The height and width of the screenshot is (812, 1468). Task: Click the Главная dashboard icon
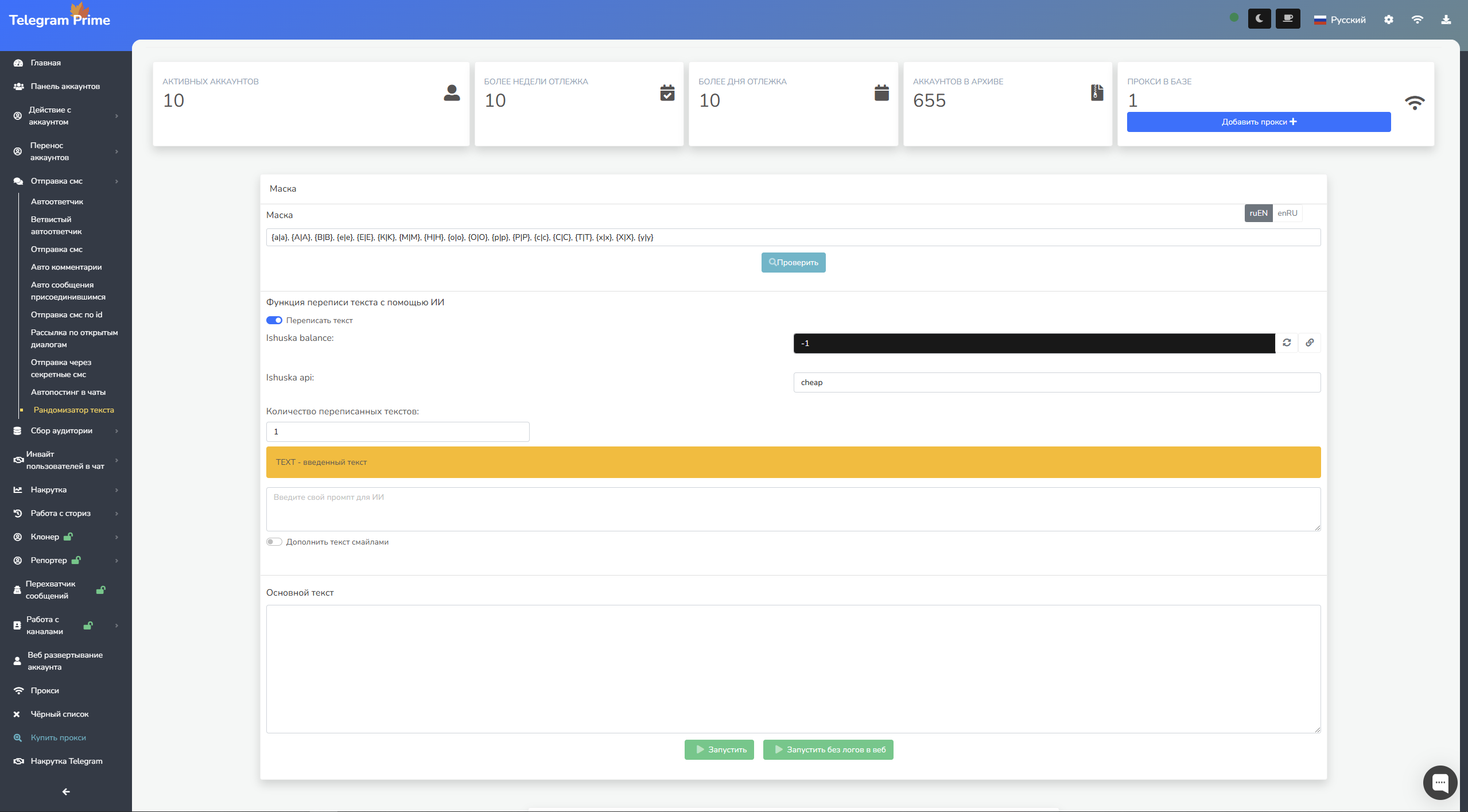click(18, 63)
